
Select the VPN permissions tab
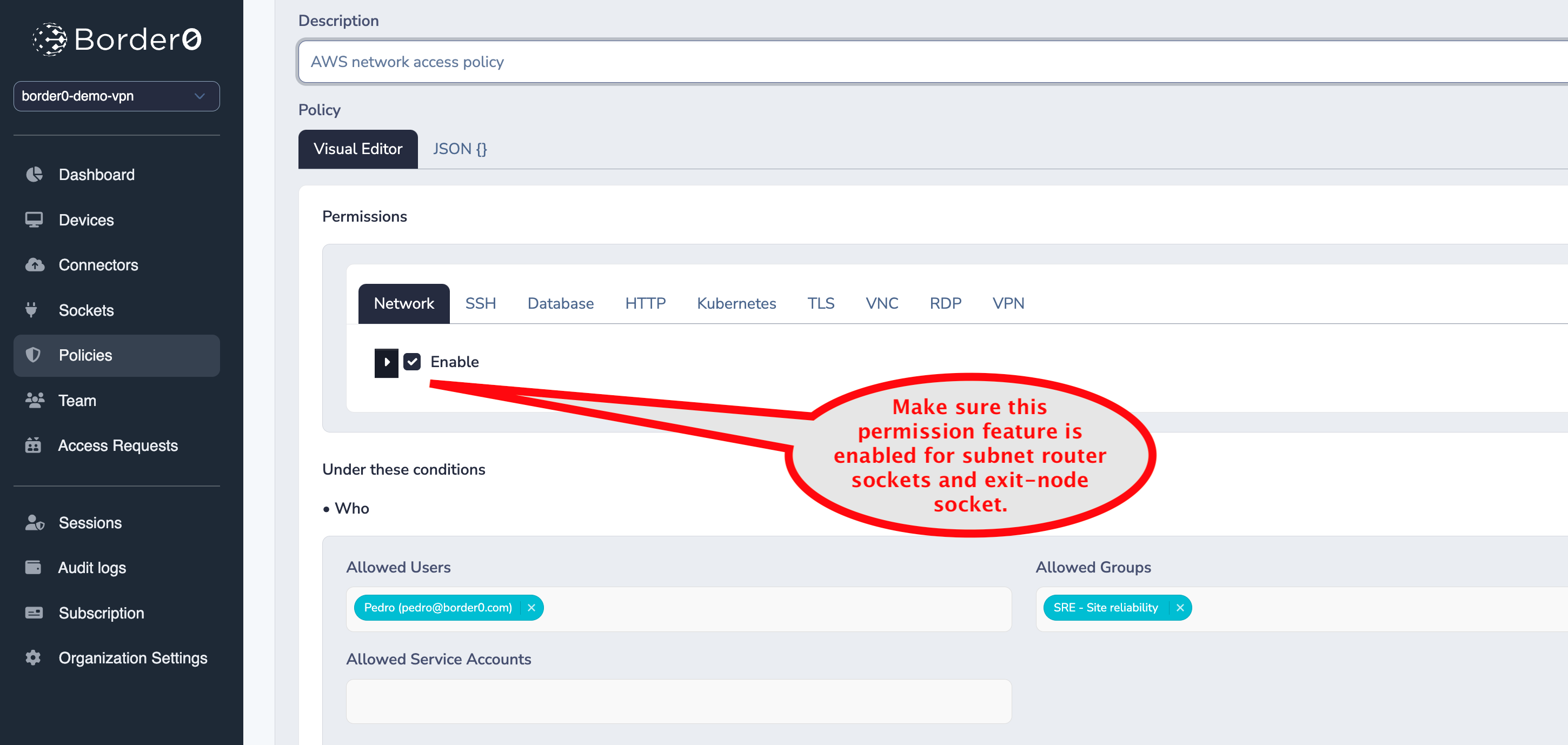1008,303
